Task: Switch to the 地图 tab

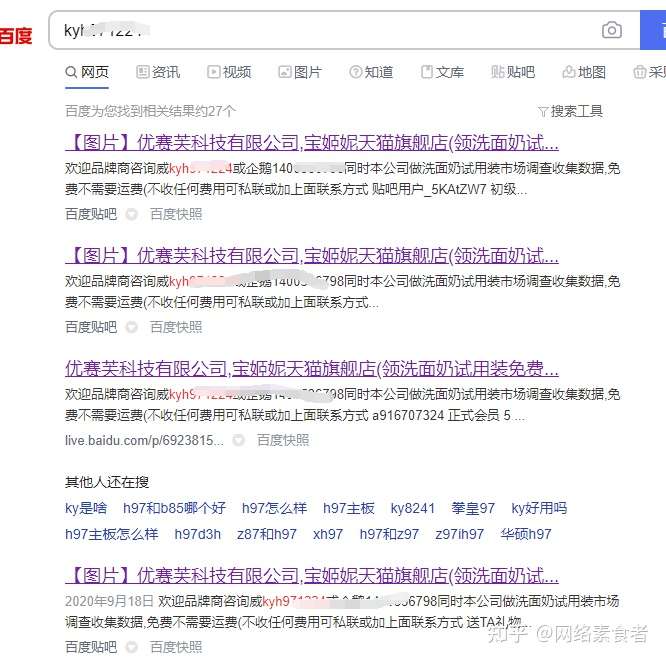Action: click(x=584, y=72)
